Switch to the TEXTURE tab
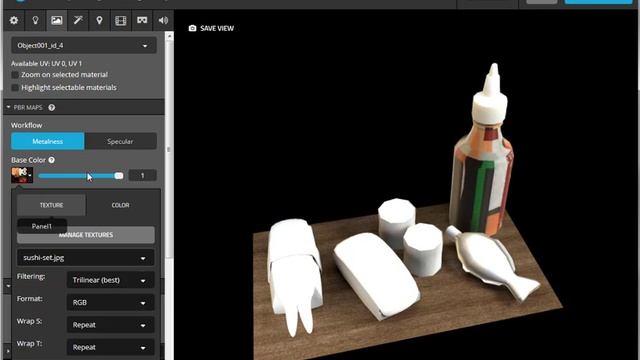Screen dimensions: 640x360 [x=51, y=205]
